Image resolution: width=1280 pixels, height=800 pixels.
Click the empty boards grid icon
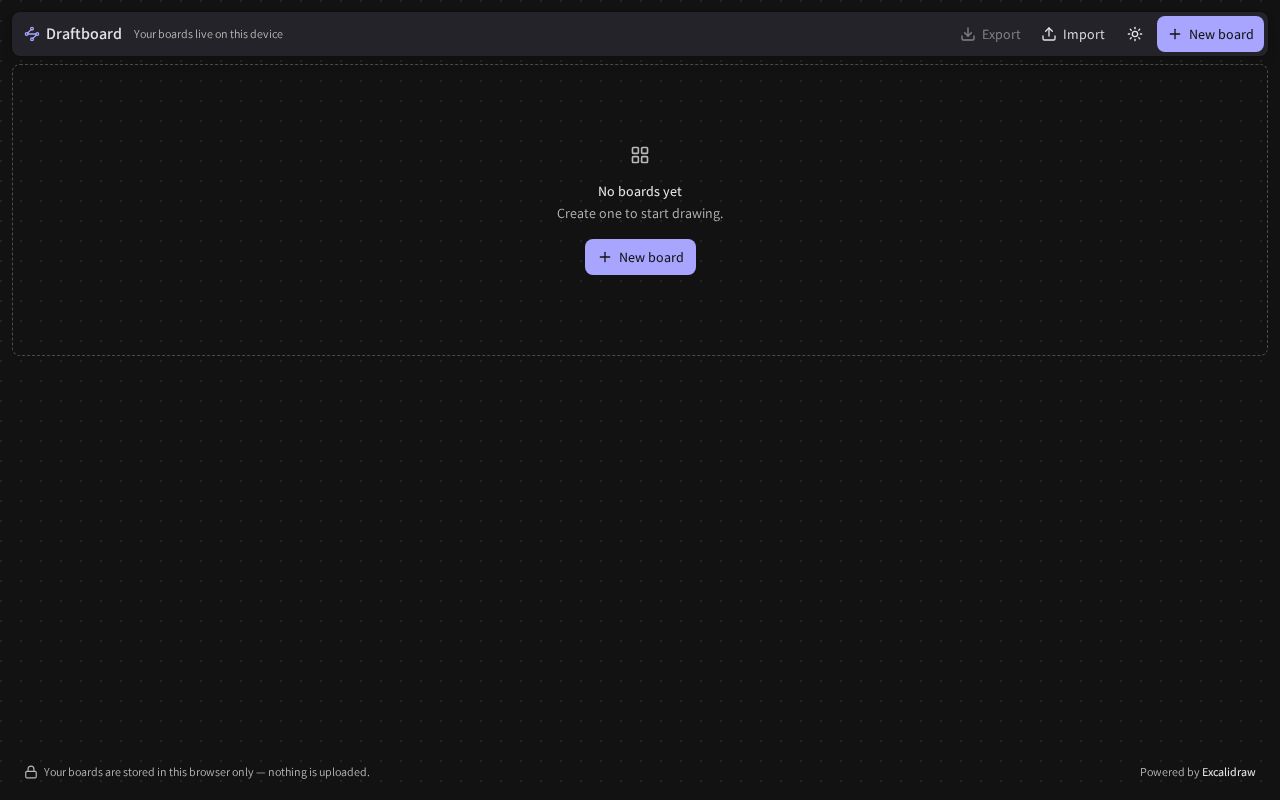coord(640,155)
